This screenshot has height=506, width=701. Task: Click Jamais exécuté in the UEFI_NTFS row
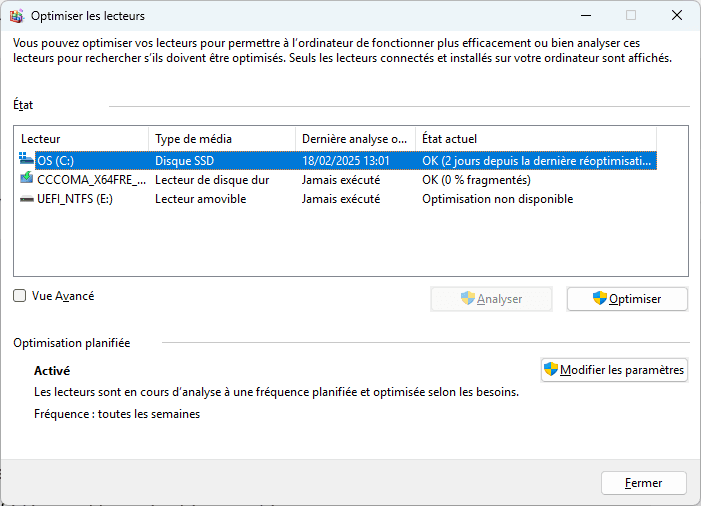coord(341,199)
